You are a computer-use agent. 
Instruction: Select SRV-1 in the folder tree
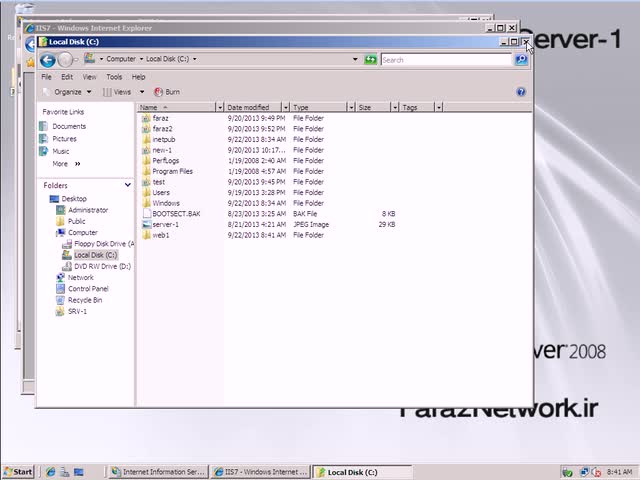pos(77,311)
